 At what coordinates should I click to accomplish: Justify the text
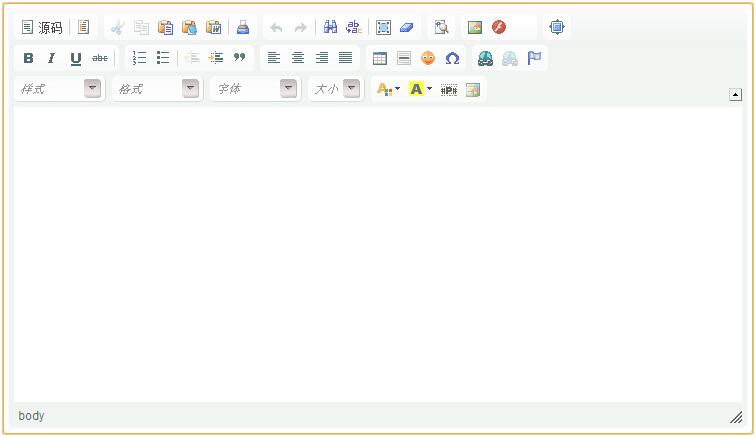coord(346,58)
